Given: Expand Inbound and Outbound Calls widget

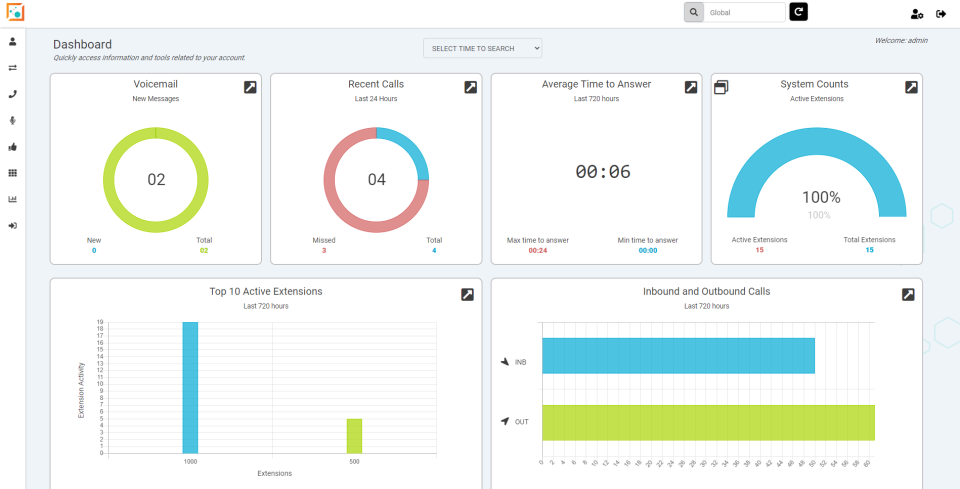Looking at the screenshot, I should [908, 295].
